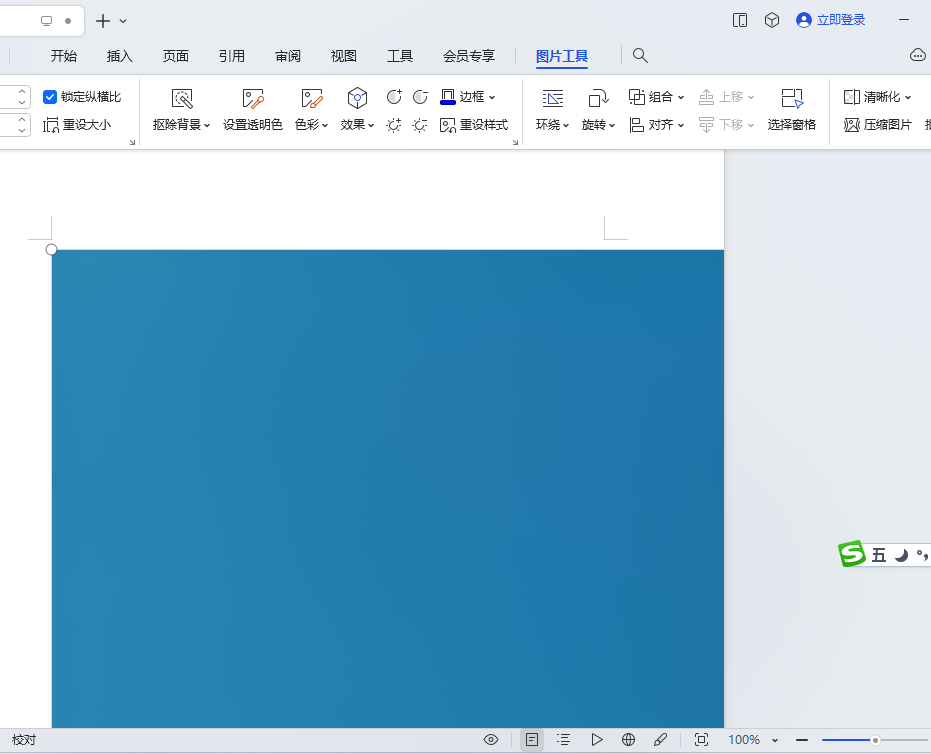Switch to the 插入 tab
This screenshot has height=754, width=931.
[x=119, y=56]
